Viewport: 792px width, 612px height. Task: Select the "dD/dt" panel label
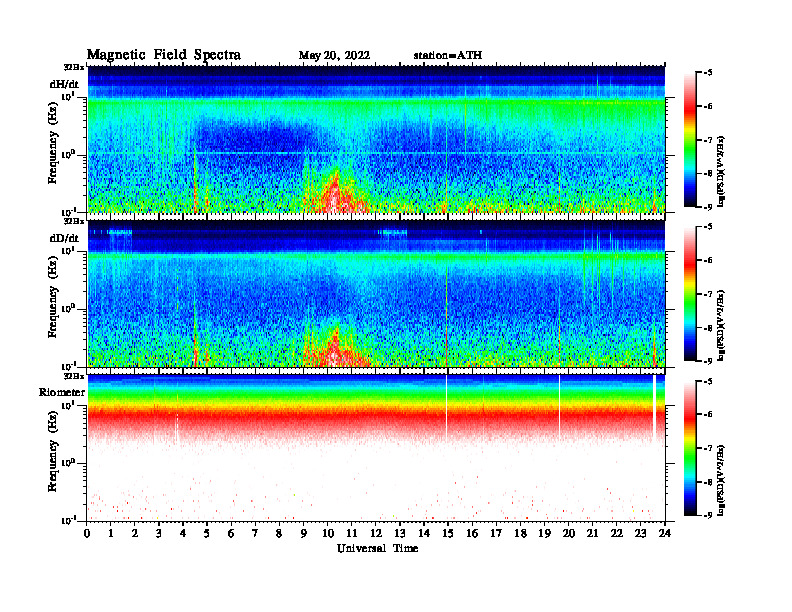(x=64, y=238)
